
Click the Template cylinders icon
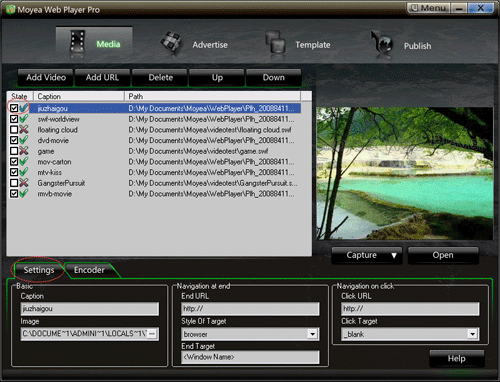pos(276,42)
